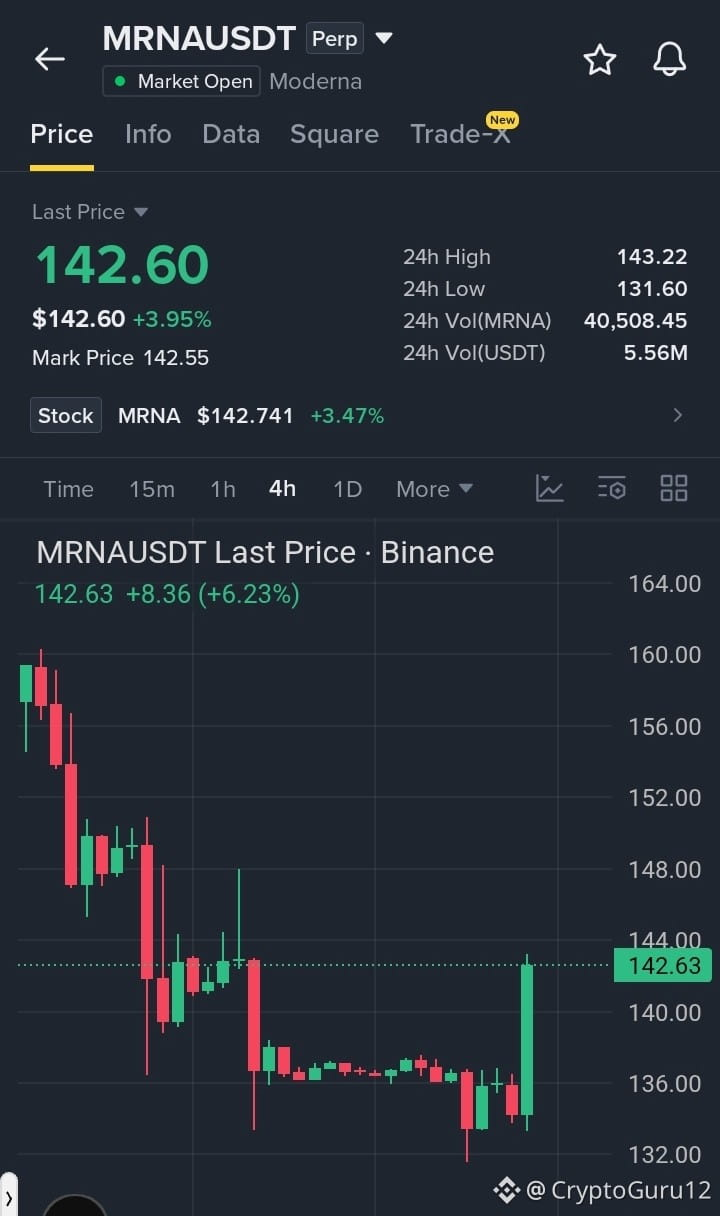Tap the 24h High value 143.22
The width and height of the screenshot is (720, 1216).
coord(652,257)
